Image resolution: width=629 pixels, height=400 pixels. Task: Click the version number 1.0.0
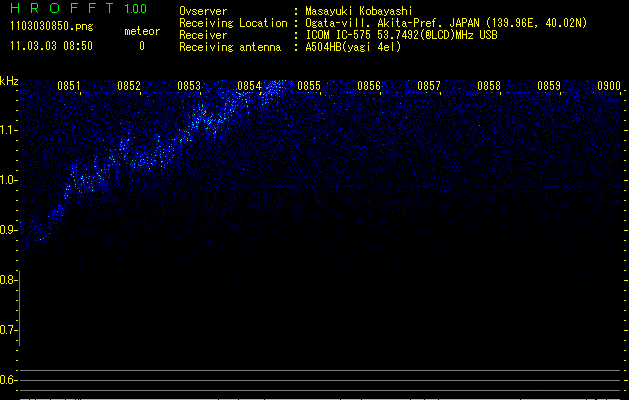pos(136,9)
